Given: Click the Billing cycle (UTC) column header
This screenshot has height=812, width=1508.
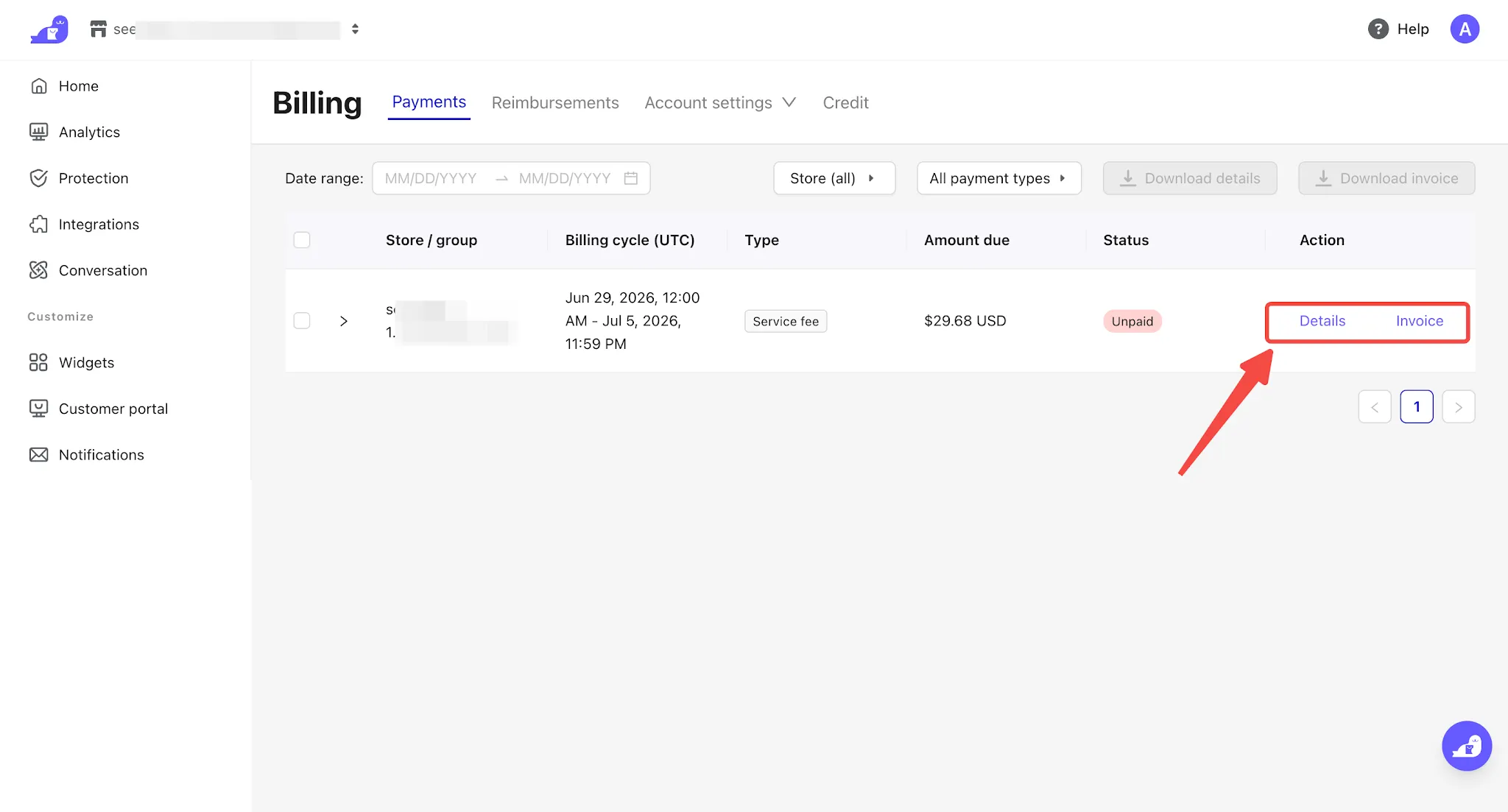Looking at the screenshot, I should click(x=630, y=240).
